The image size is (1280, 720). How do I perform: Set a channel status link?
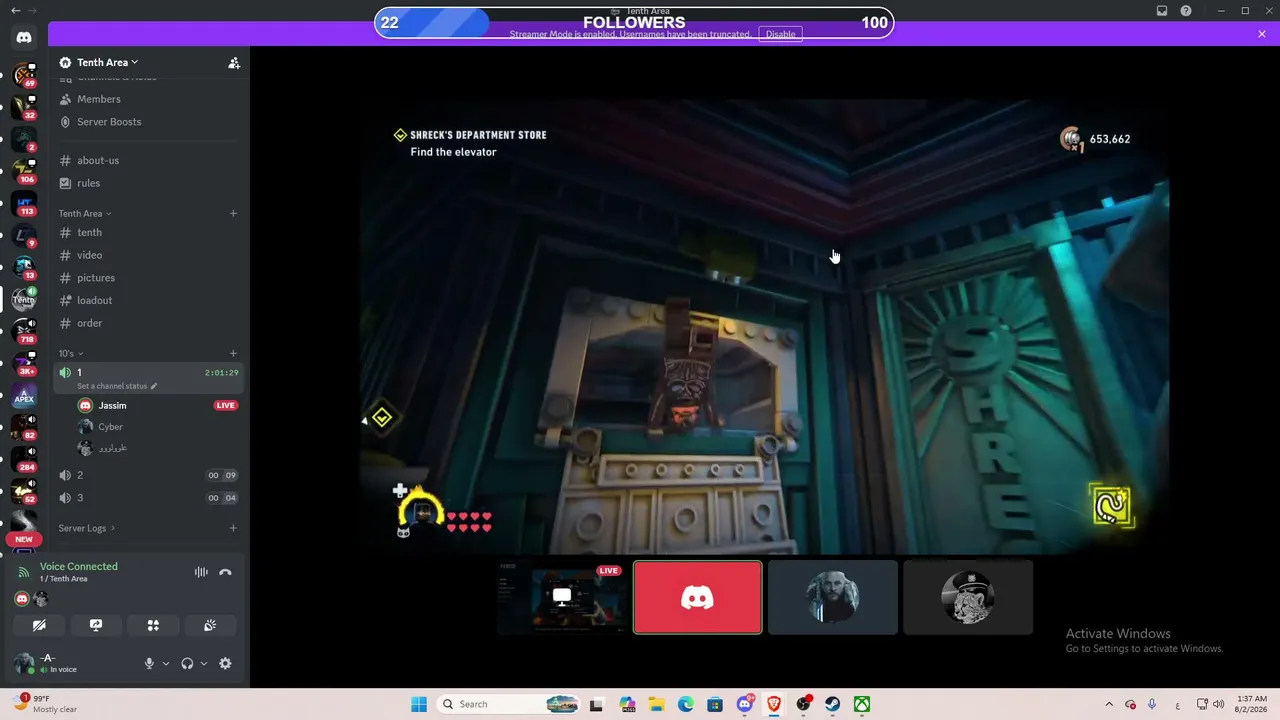point(116,386)
